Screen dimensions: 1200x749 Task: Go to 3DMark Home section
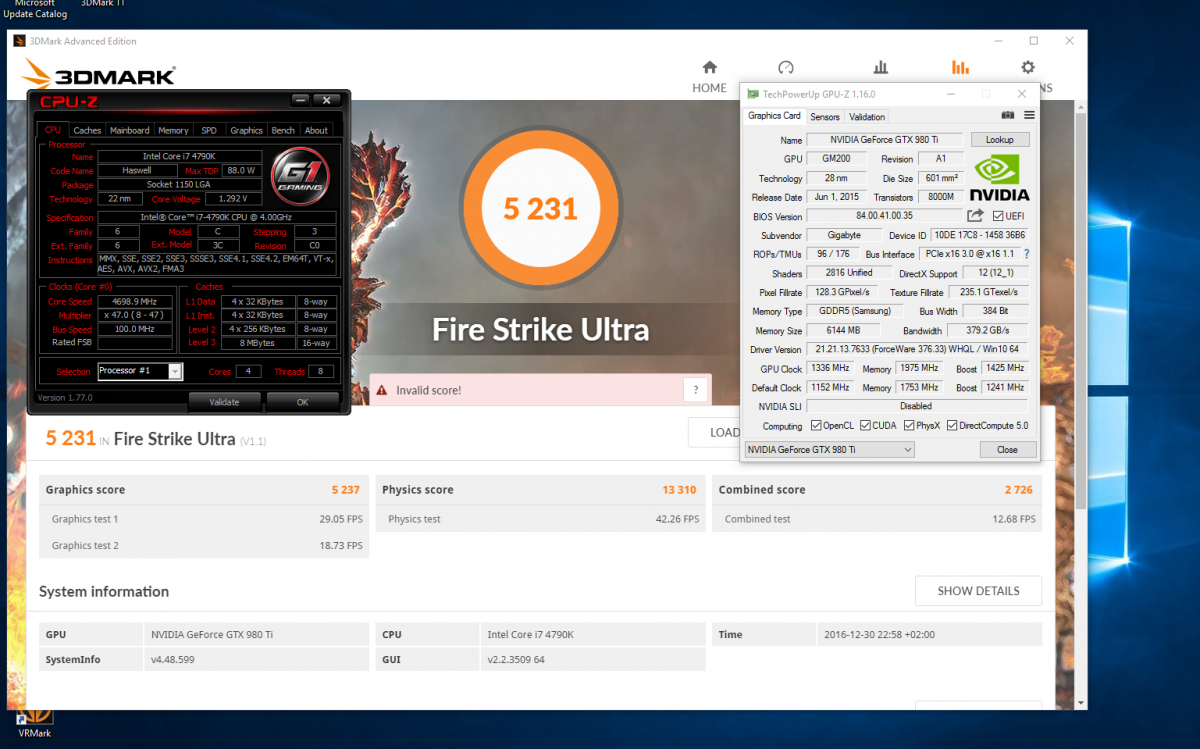pos(709,76)
